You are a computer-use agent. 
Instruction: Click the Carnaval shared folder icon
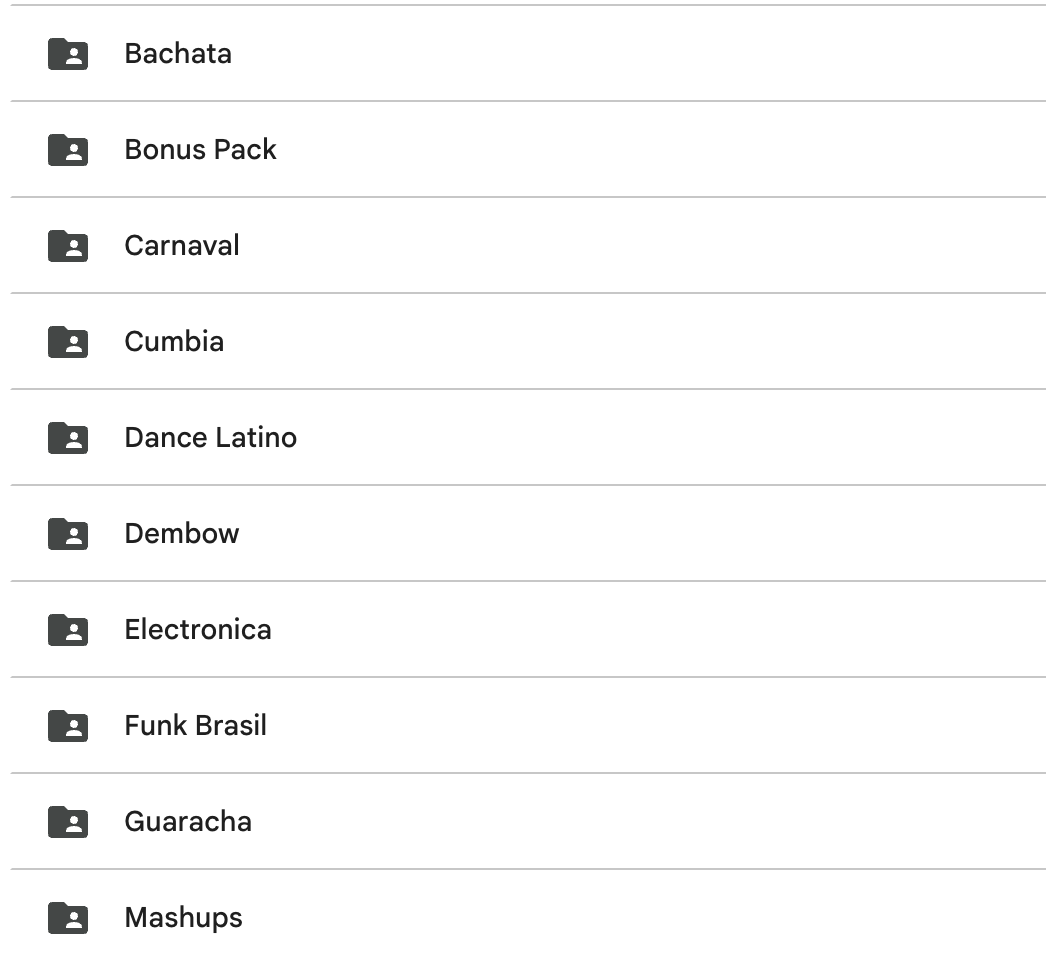(68, 246)
